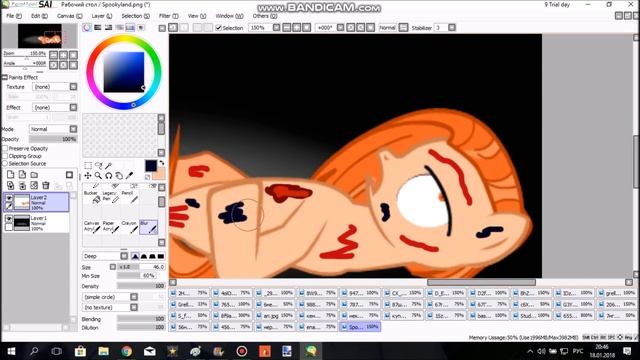Toggle the Selection checkbox
The height and width of the screenshot is (360, 640).
[x=218, y=28]
